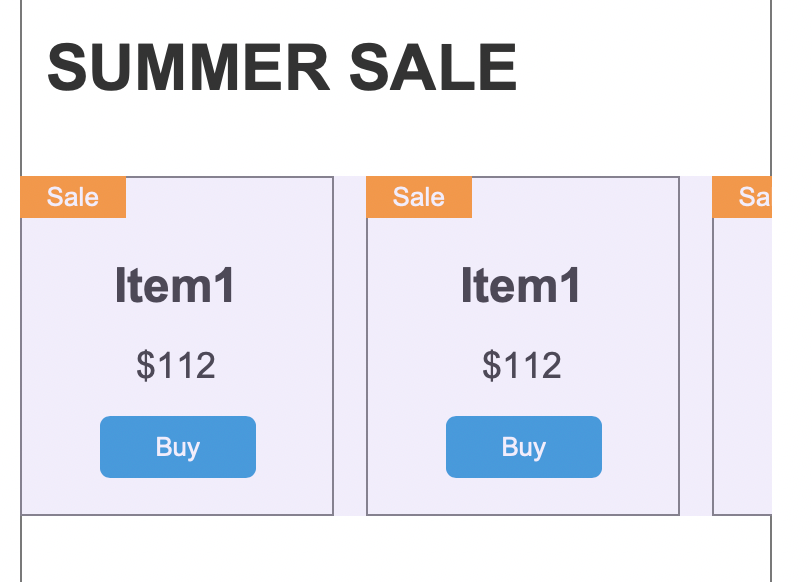Click the $112 price in the second card
Image resolution: width=812 pixels, height=582 pixels.
click(x=522, y=366)
